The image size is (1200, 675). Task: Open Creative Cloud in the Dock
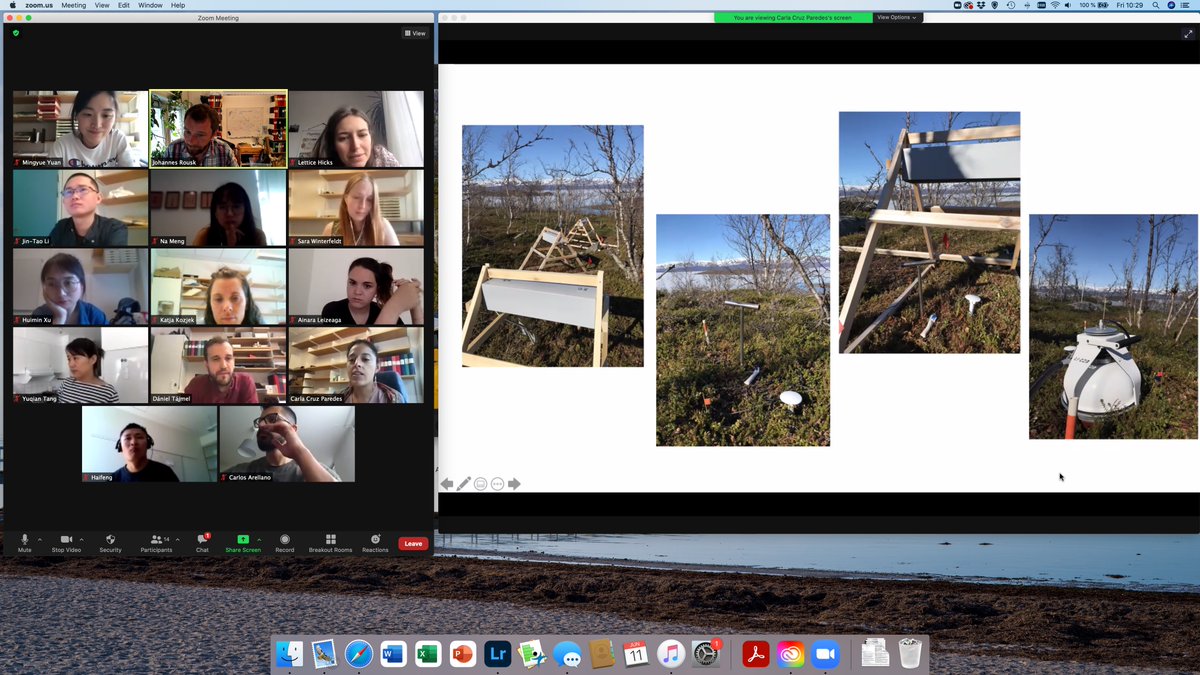click(790, 654)
